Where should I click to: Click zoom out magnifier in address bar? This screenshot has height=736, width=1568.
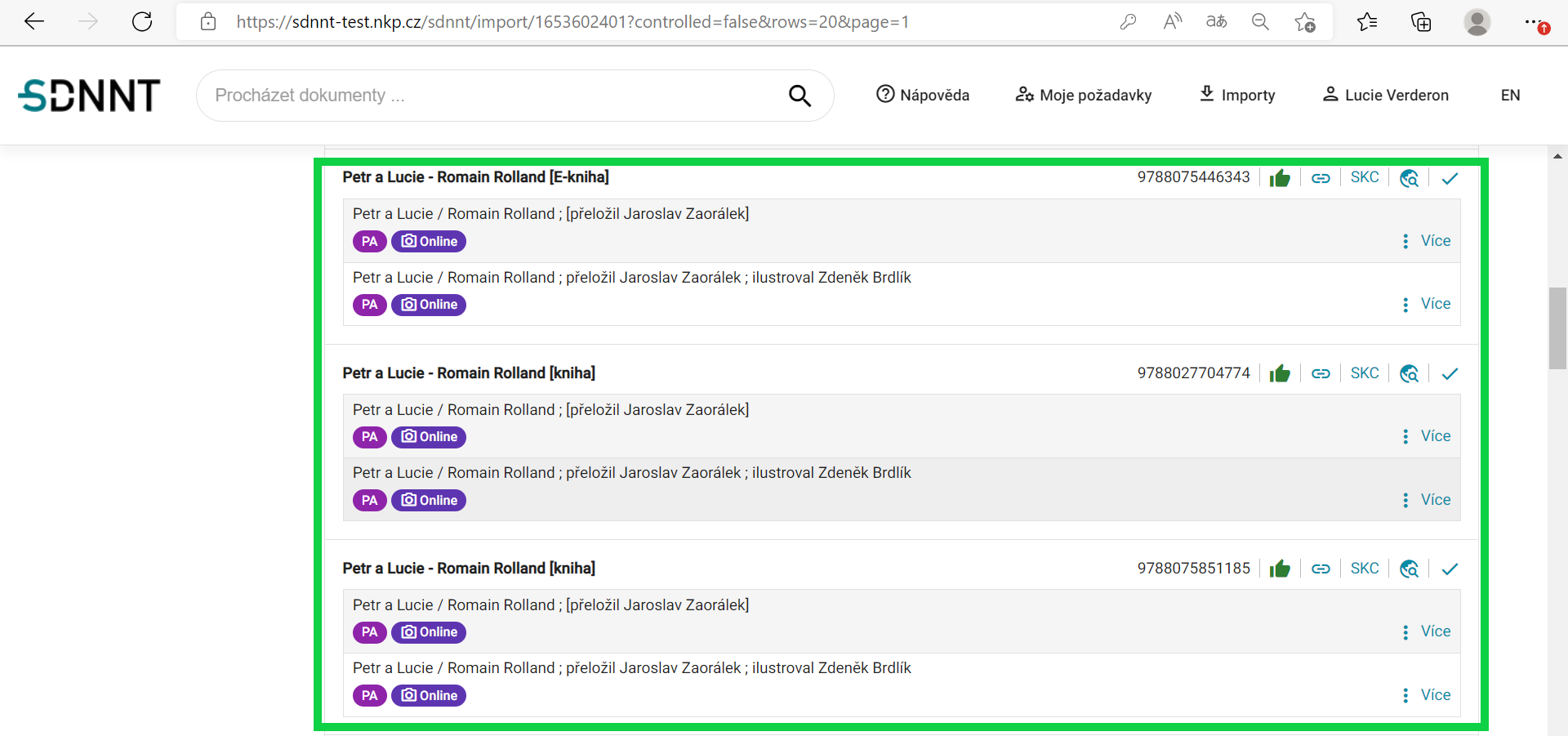tap(1260, 22)
